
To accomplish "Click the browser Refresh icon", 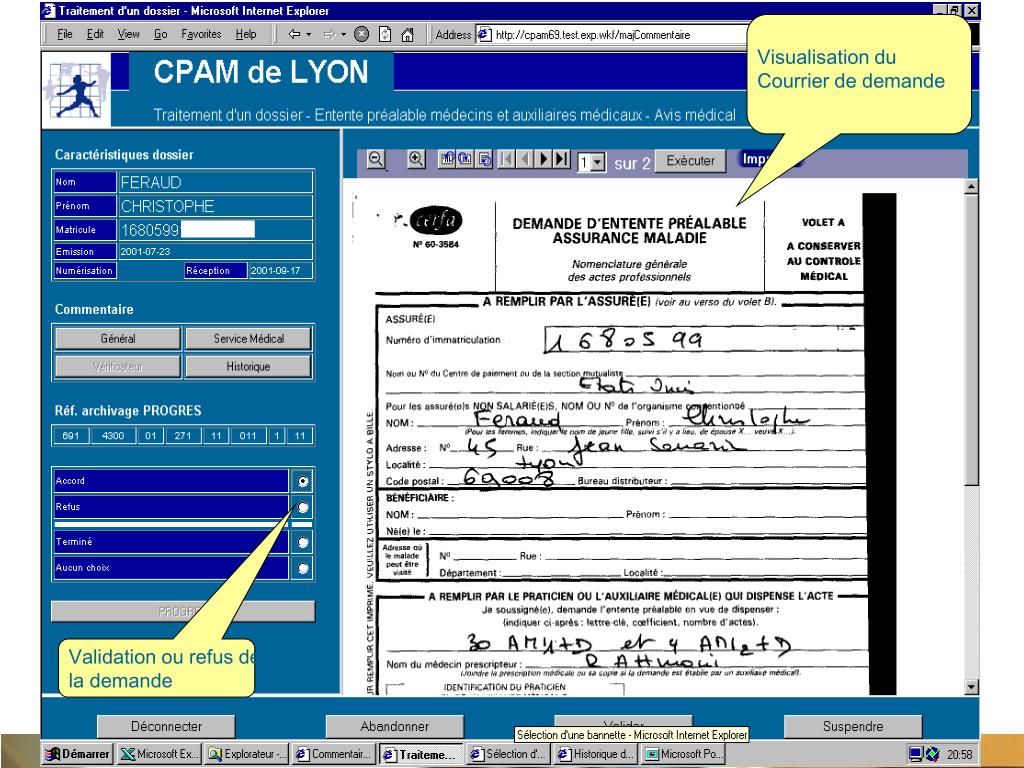I will 385,34.
